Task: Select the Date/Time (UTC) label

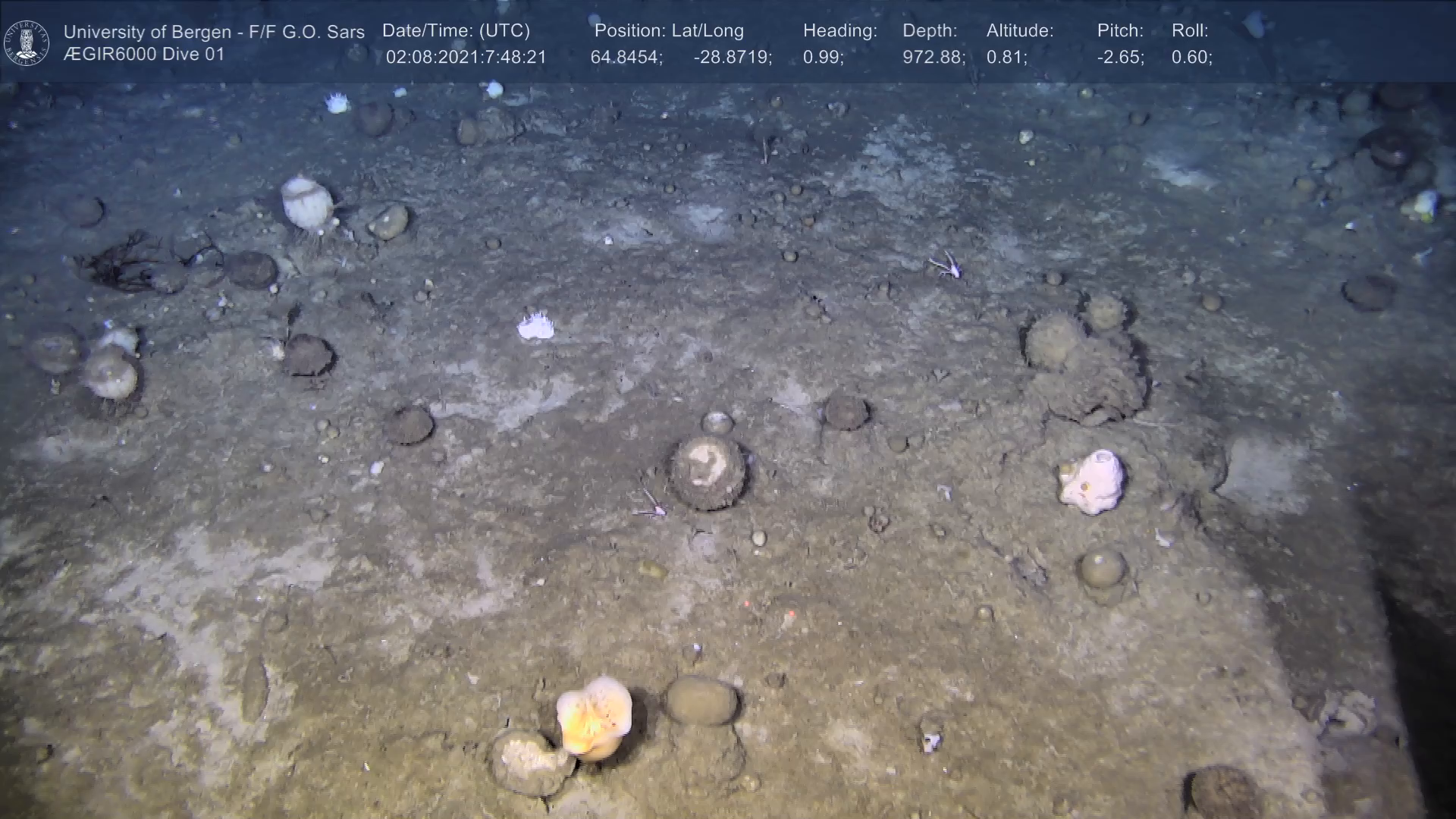Action: pyautogui.click(x=456, y=30)
